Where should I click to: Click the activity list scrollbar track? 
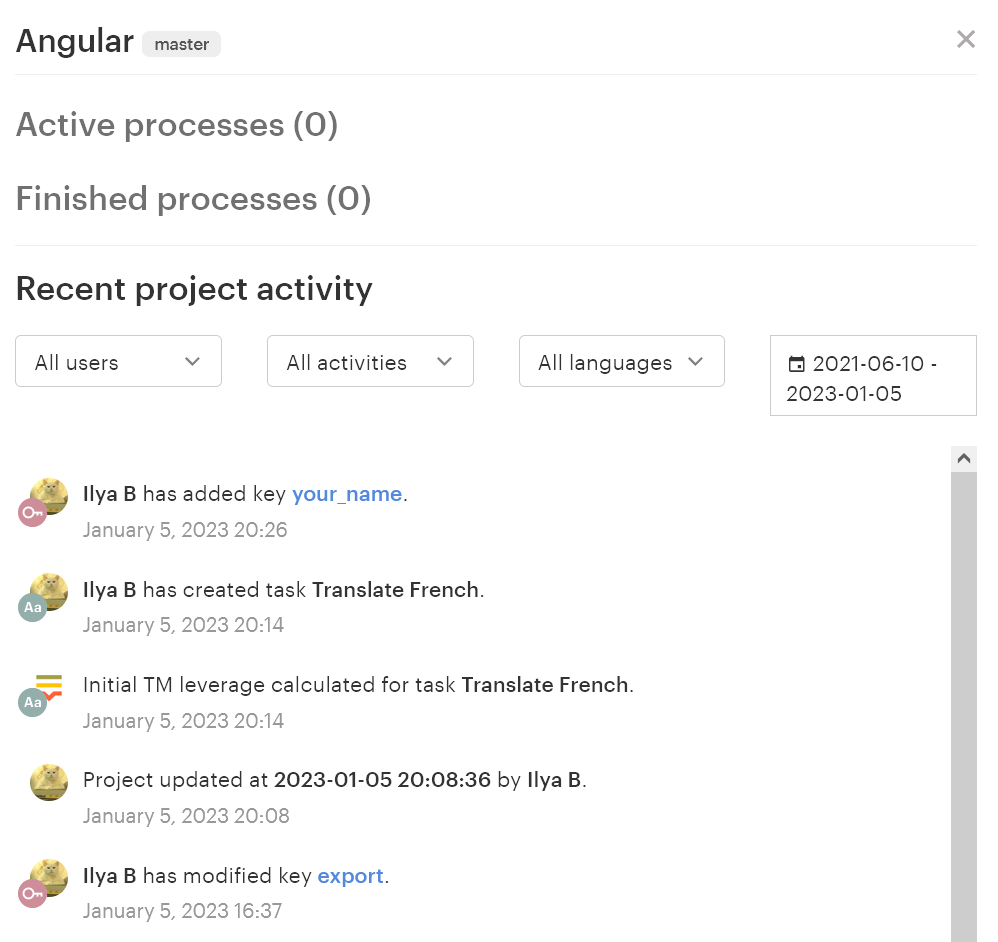pyautogui.click(x=963, y=700)
